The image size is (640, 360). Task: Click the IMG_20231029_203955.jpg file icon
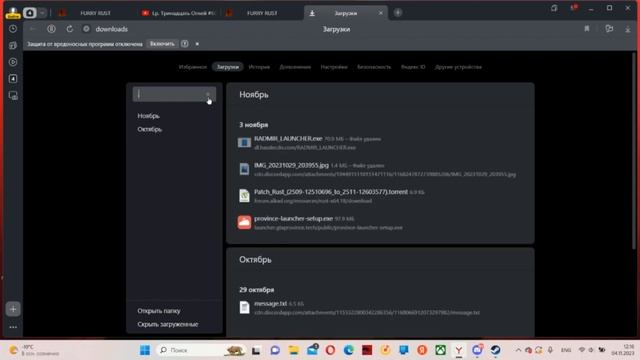point(244,169)
